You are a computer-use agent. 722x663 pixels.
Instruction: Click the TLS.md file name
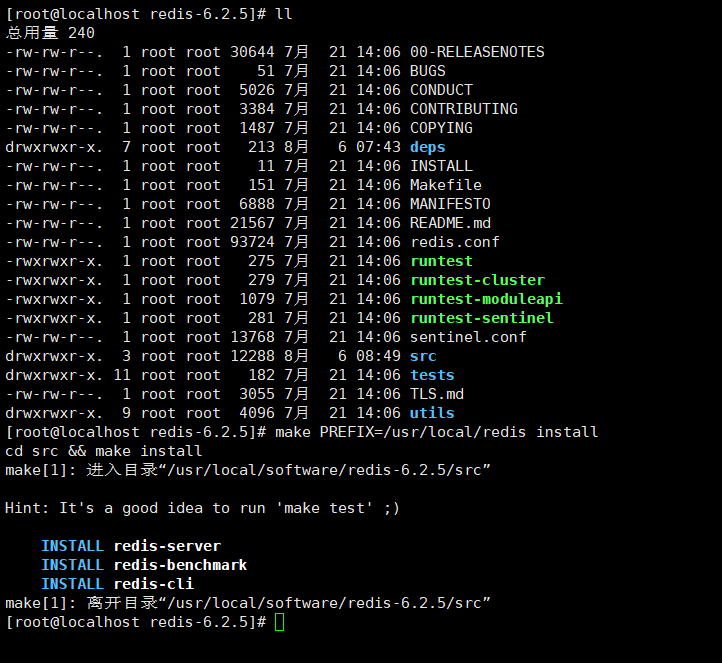(x=437, y=394)
